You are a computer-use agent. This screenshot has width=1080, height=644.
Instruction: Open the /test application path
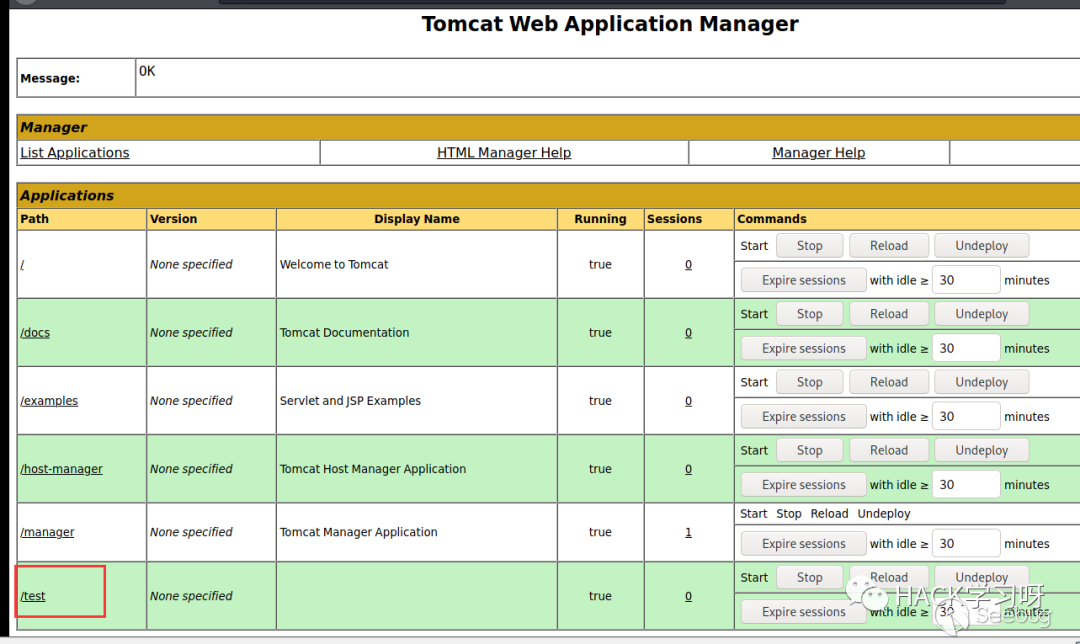click(33, 596)
